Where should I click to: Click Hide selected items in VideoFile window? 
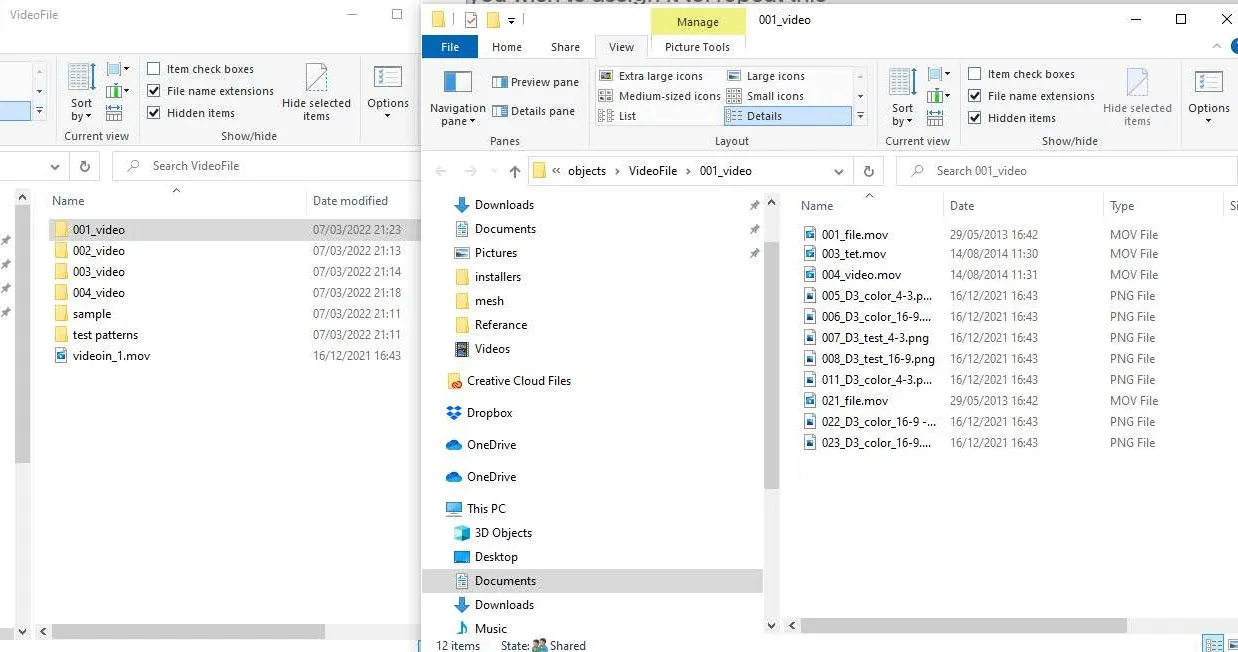[x=316, y=92]
